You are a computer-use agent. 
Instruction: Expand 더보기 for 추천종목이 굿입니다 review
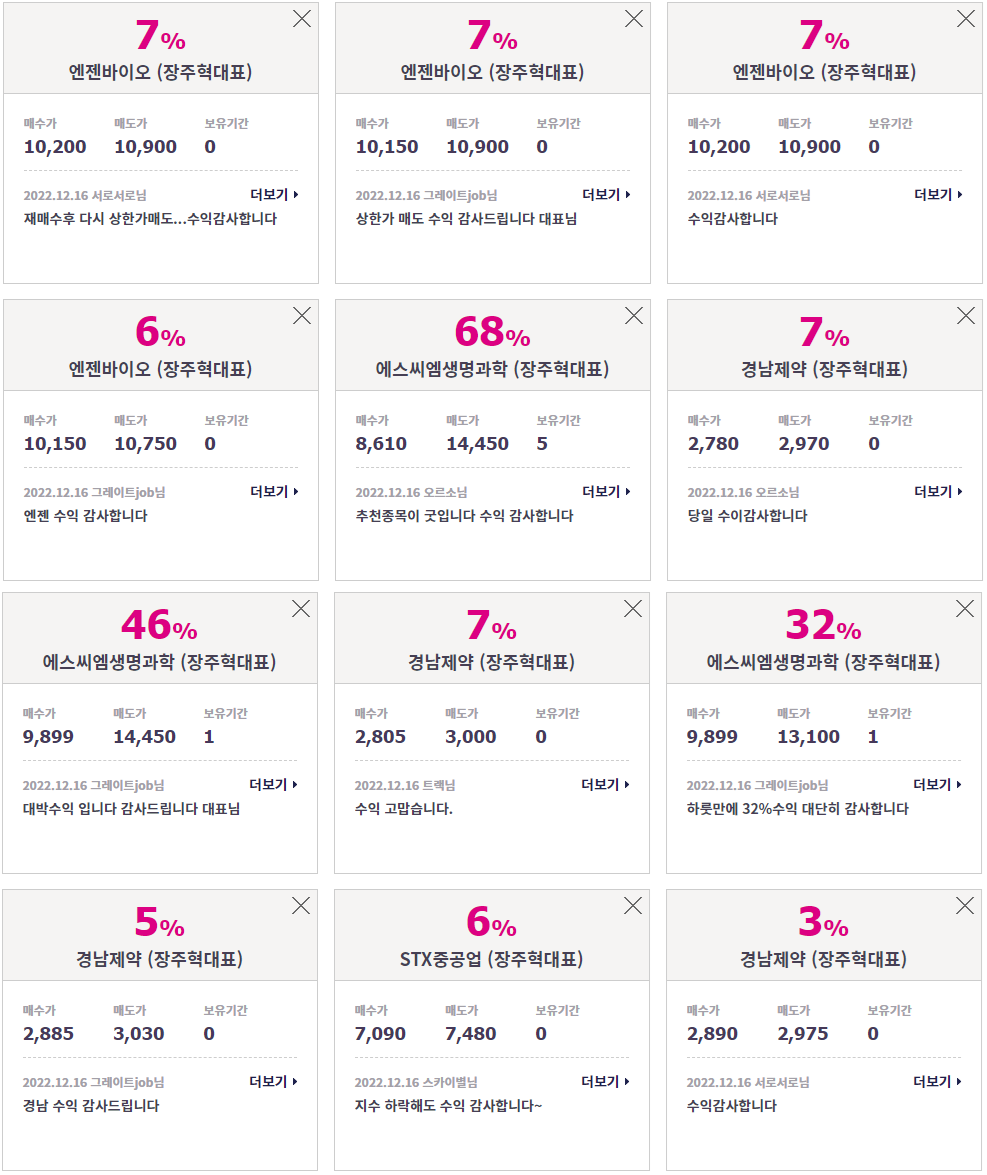(606, 492)
